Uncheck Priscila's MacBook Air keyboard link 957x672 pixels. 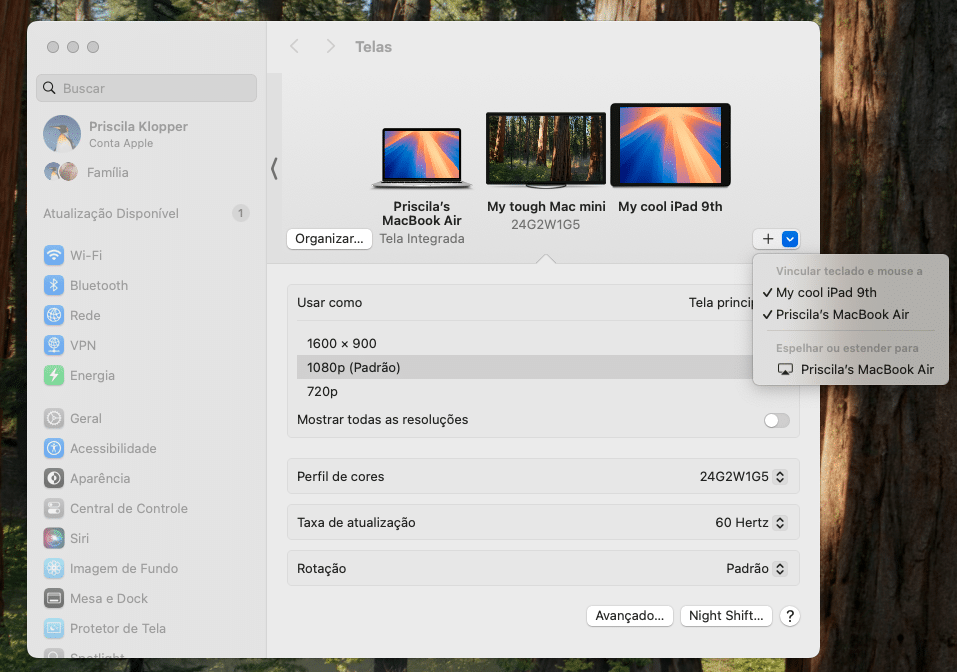[836, 314]
